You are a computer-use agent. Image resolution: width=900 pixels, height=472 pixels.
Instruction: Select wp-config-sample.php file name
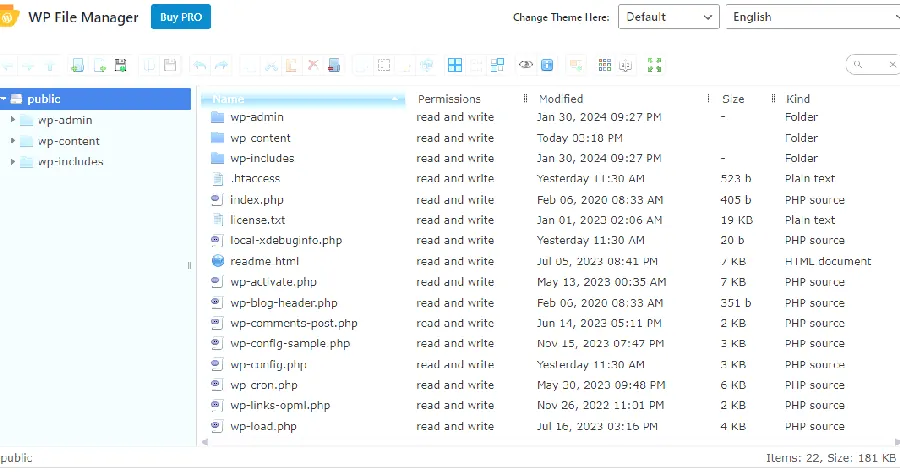coord(290,343)
